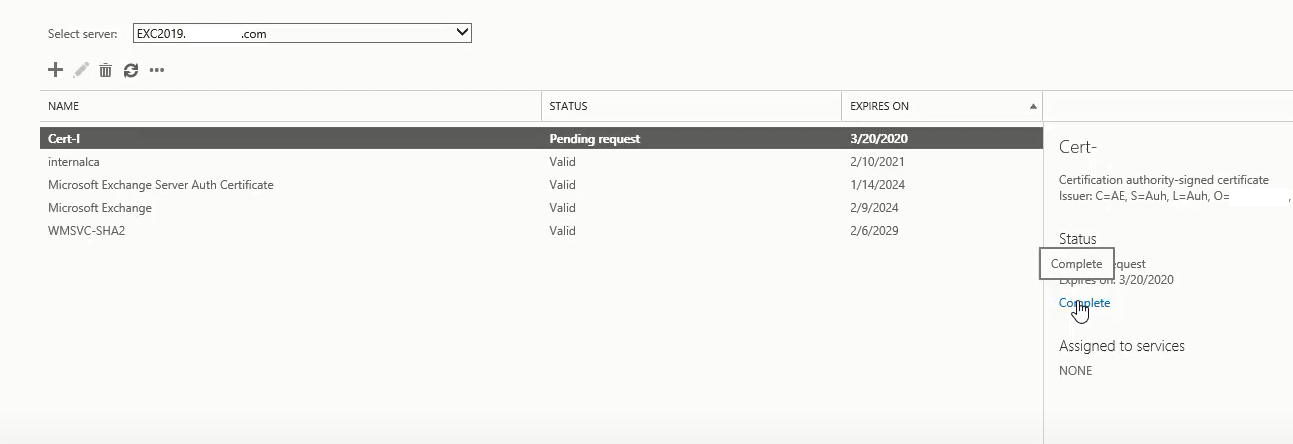
Task: Click the Complete link under Status
Action: point(1084,302)
